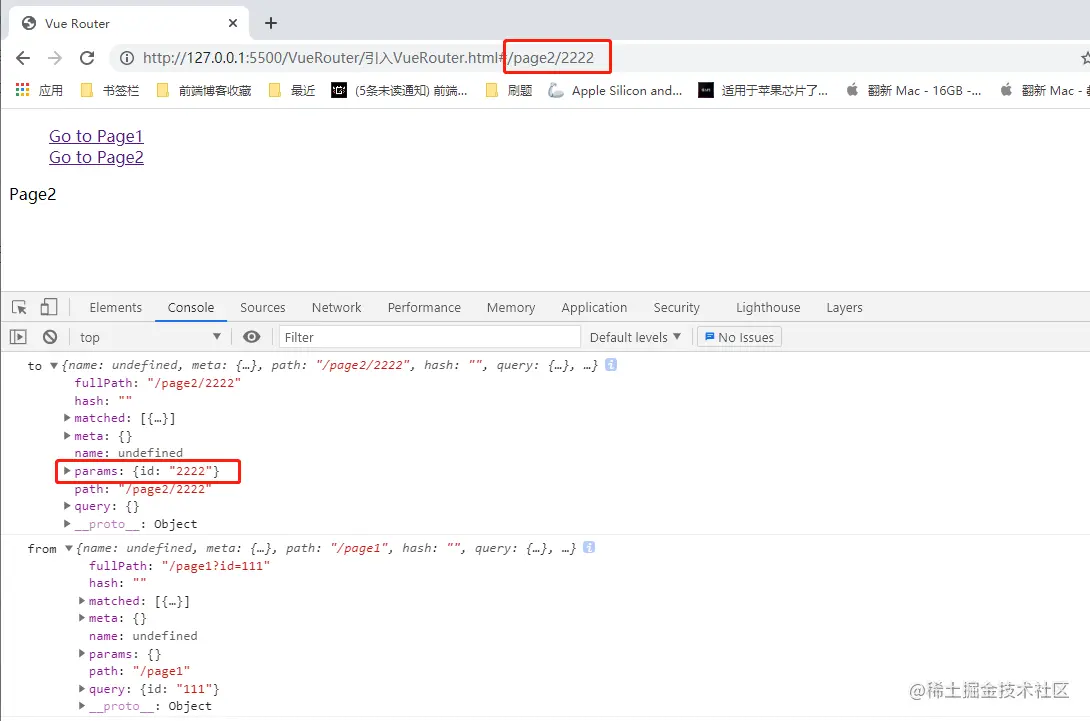Expand __proto__ in the 'from' object

[x=81, y=706]
